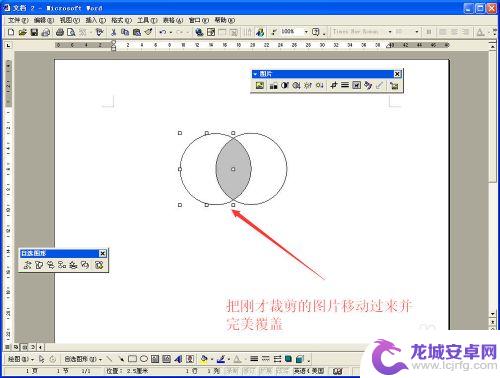Click the Save icon in standard toolbar

click(x=34, y=32)
